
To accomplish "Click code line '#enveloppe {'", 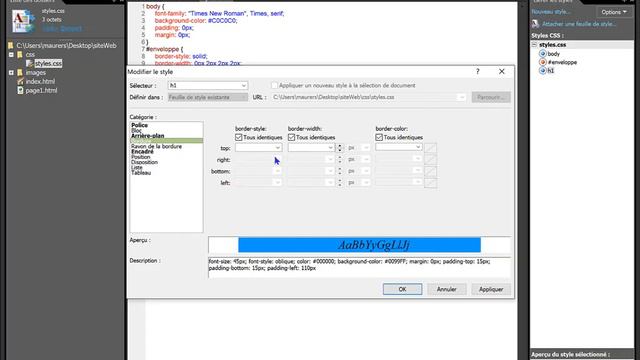I will (x=164, y=49).
